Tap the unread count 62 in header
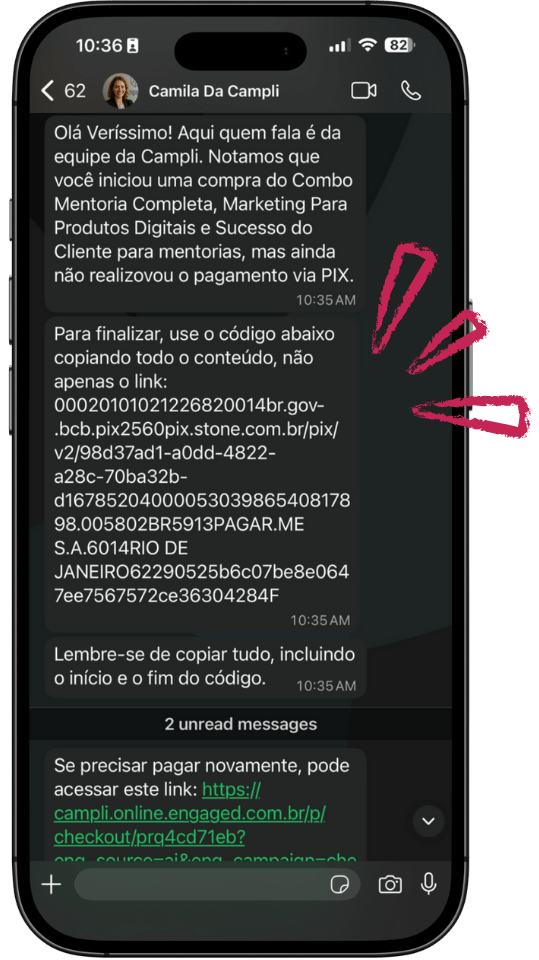The width and height of the screenshot is (539, 960). tap(75, 91)
